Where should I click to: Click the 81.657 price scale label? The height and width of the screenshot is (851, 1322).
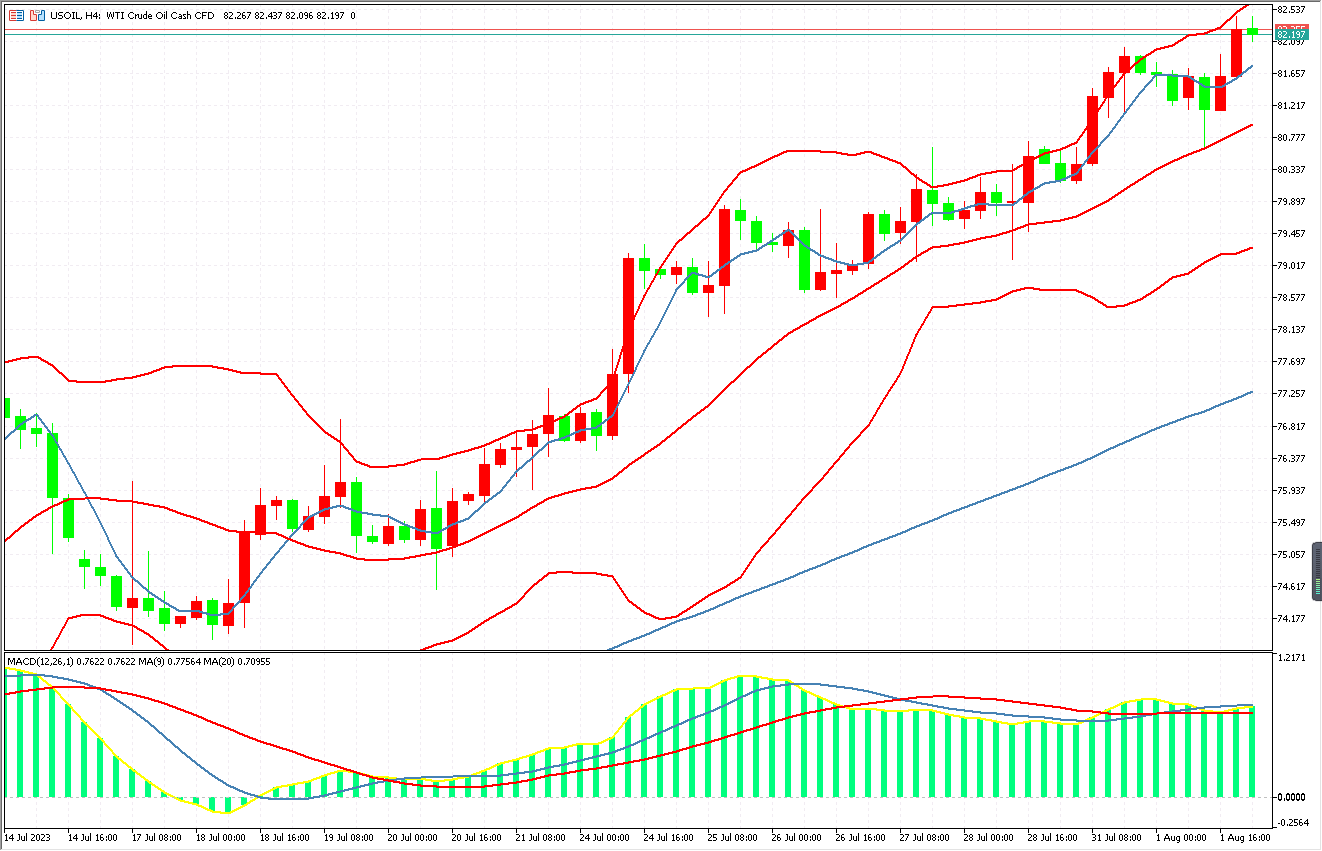pos(1289,73)
